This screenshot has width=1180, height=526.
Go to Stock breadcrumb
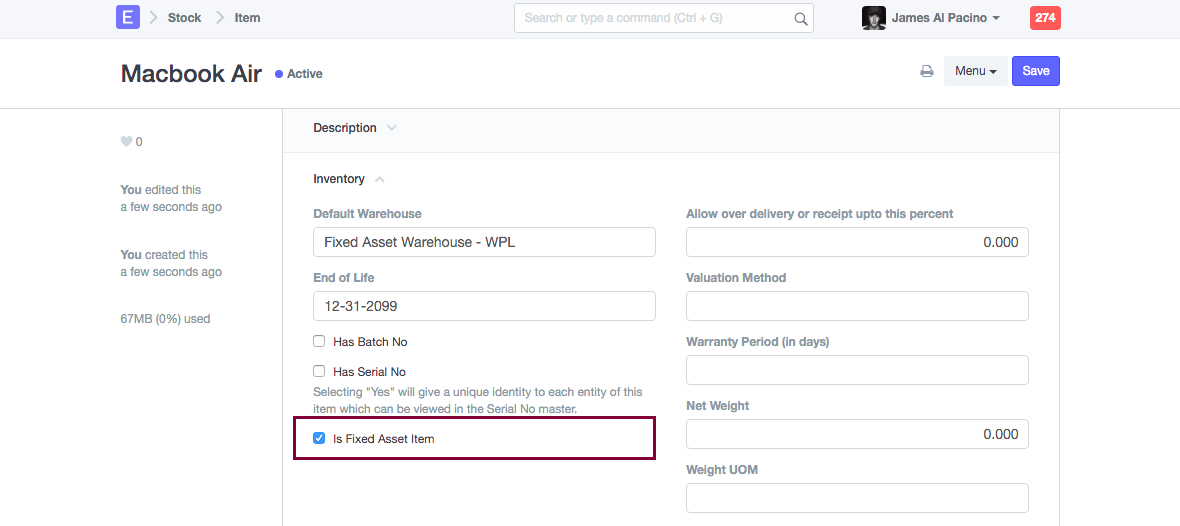tap(184, 18)
